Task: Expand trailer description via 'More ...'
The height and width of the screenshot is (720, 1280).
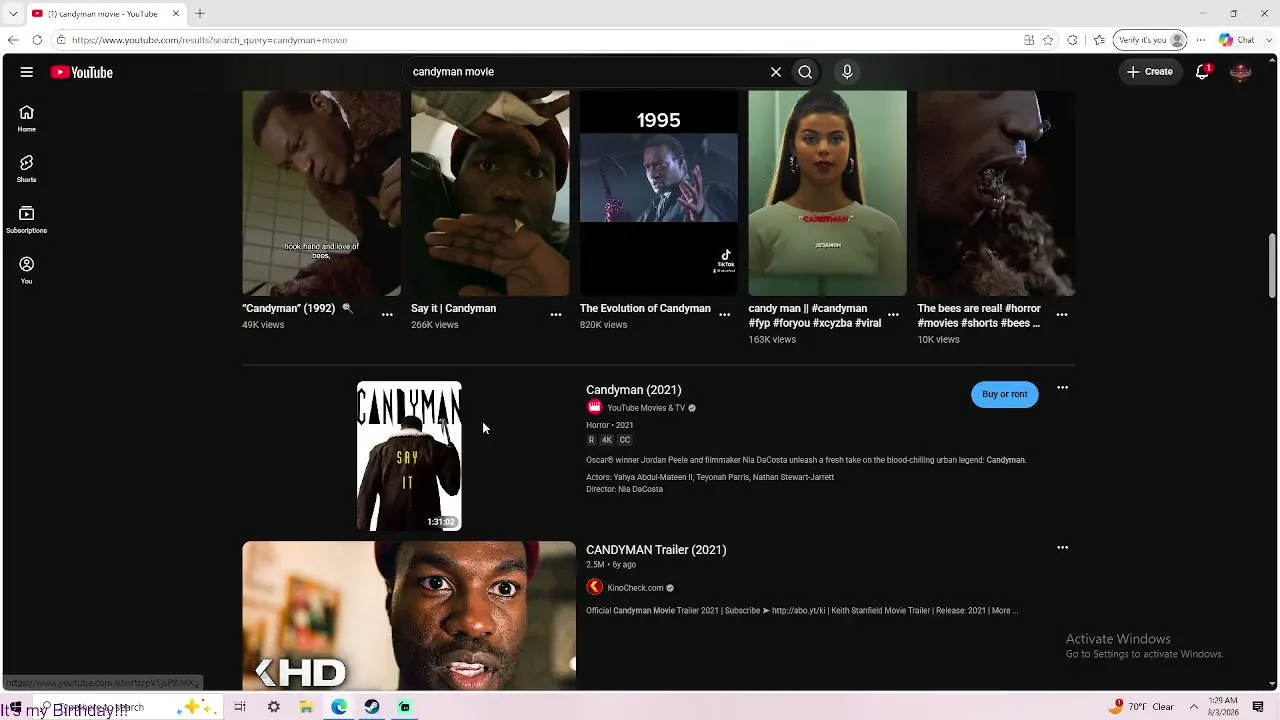Action: click(x=1004, y=611)
